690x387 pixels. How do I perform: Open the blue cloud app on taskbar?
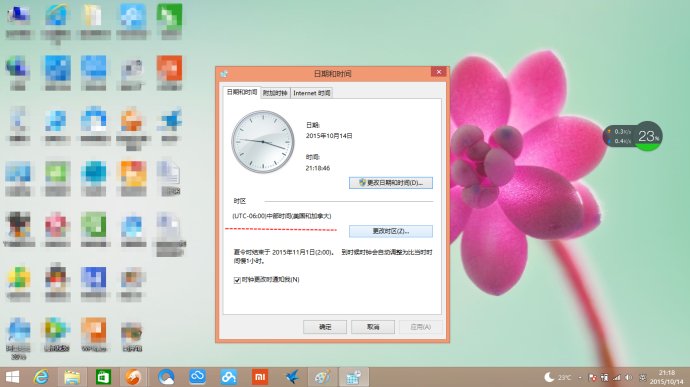(198, 377)
